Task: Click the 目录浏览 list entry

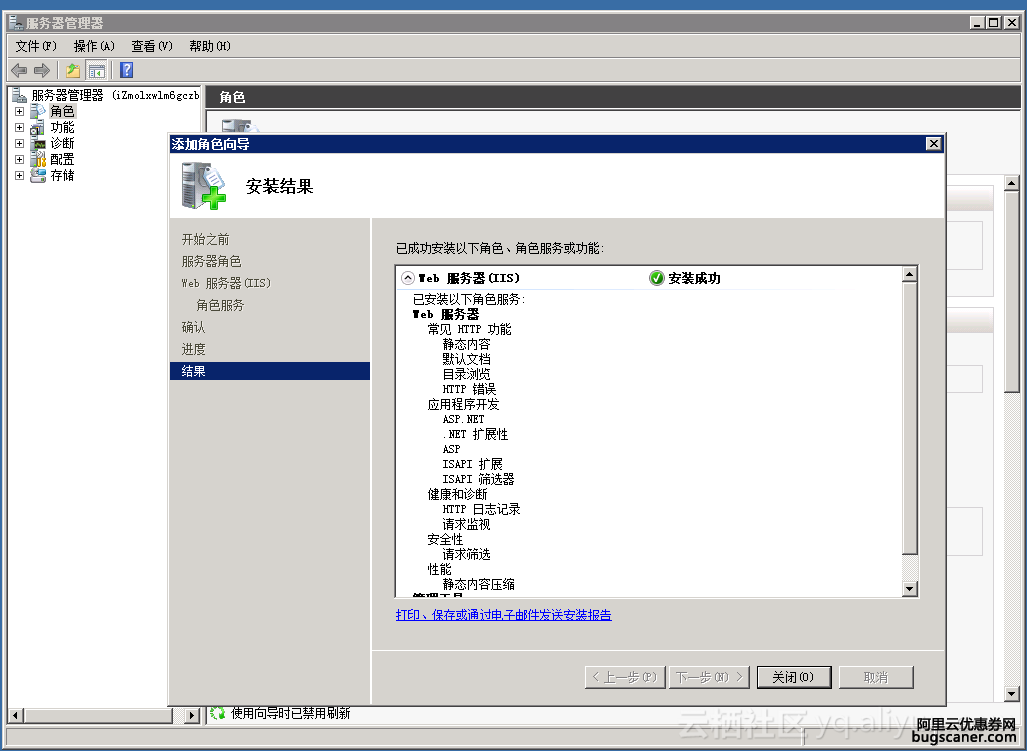Action: [466, 375]
